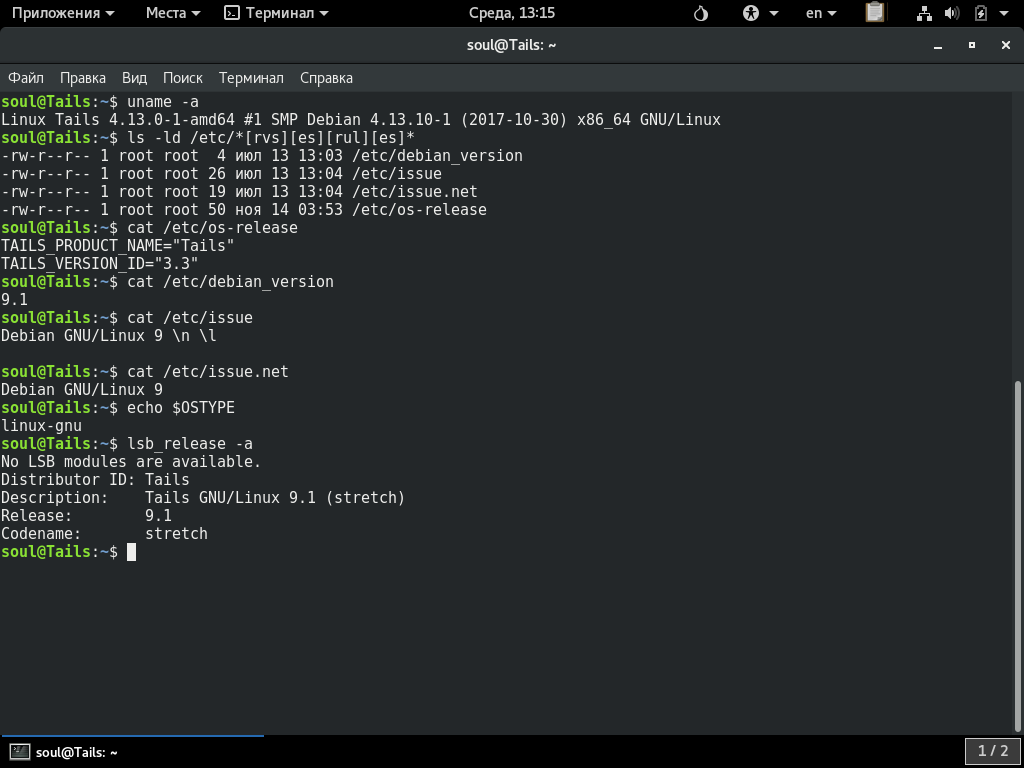Screen dimensions: 1024x768
Task: Click the terminal title soul@Tails: ~
Action: pyautogui.click(x=511, y=45)
